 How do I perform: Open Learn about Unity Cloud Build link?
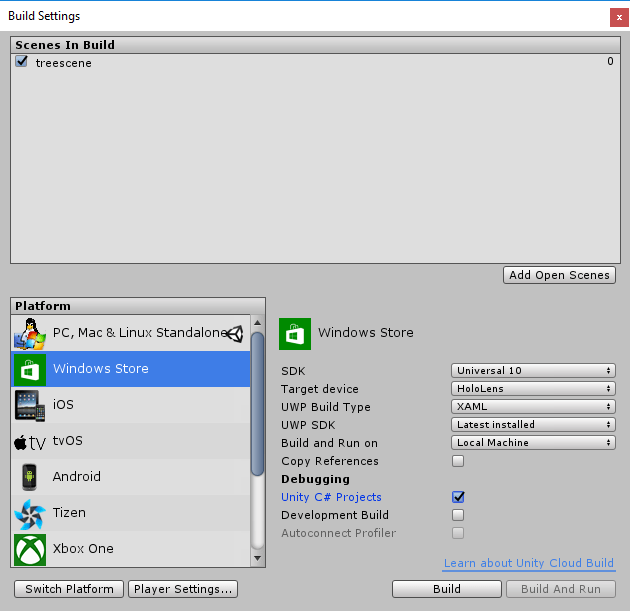[529, 563]
